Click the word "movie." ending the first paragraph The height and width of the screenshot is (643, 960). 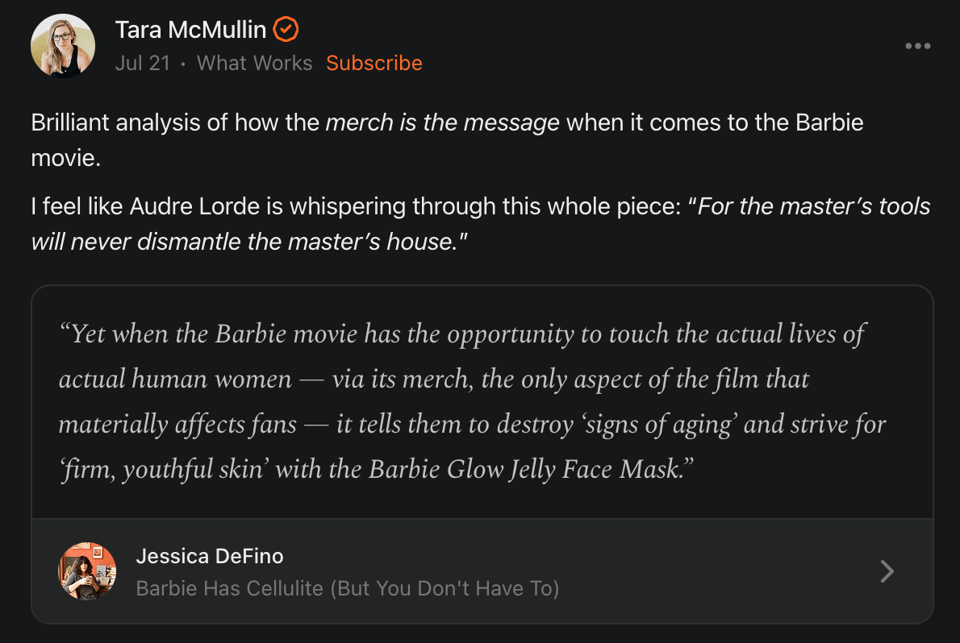(66, 159)
